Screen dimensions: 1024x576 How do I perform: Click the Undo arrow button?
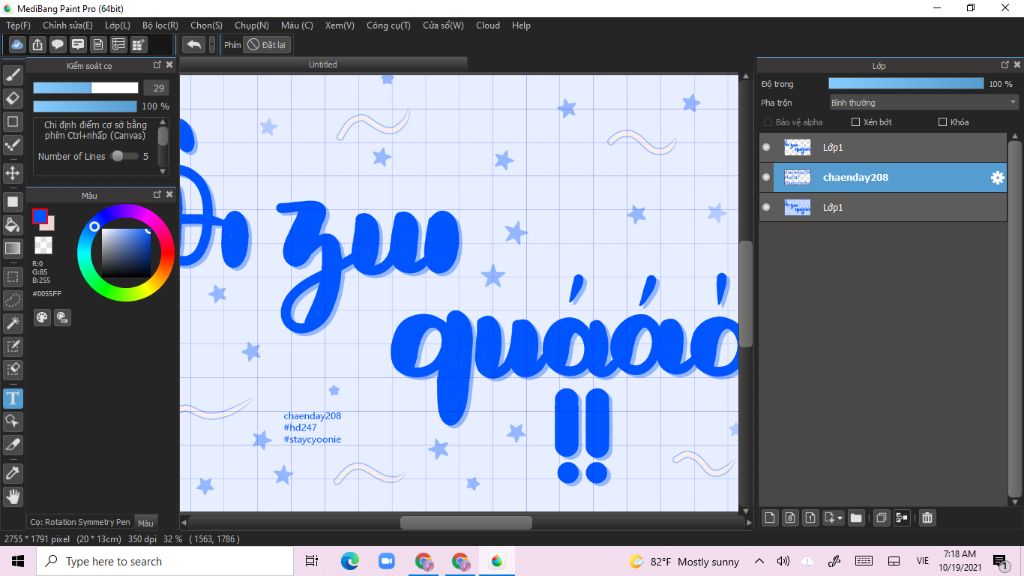[x=193, y=44]
